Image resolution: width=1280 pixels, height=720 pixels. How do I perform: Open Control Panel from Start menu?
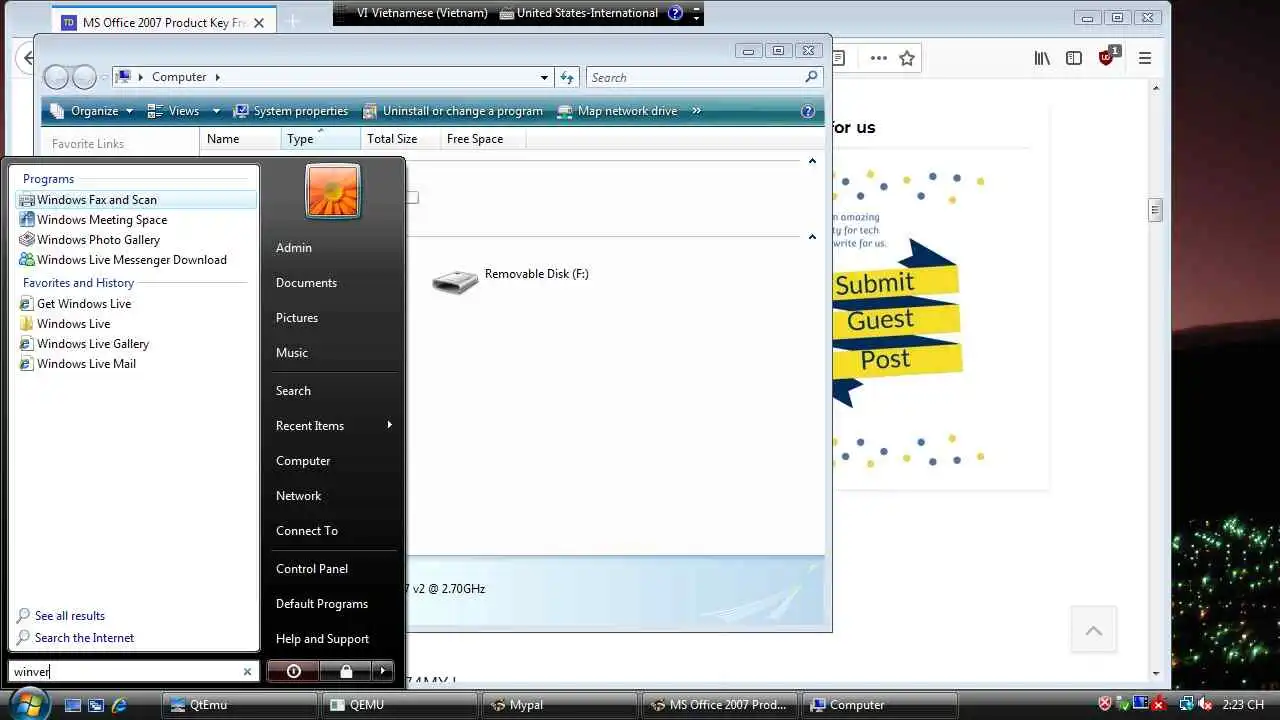pyautogui.click(x=312, y=569)
